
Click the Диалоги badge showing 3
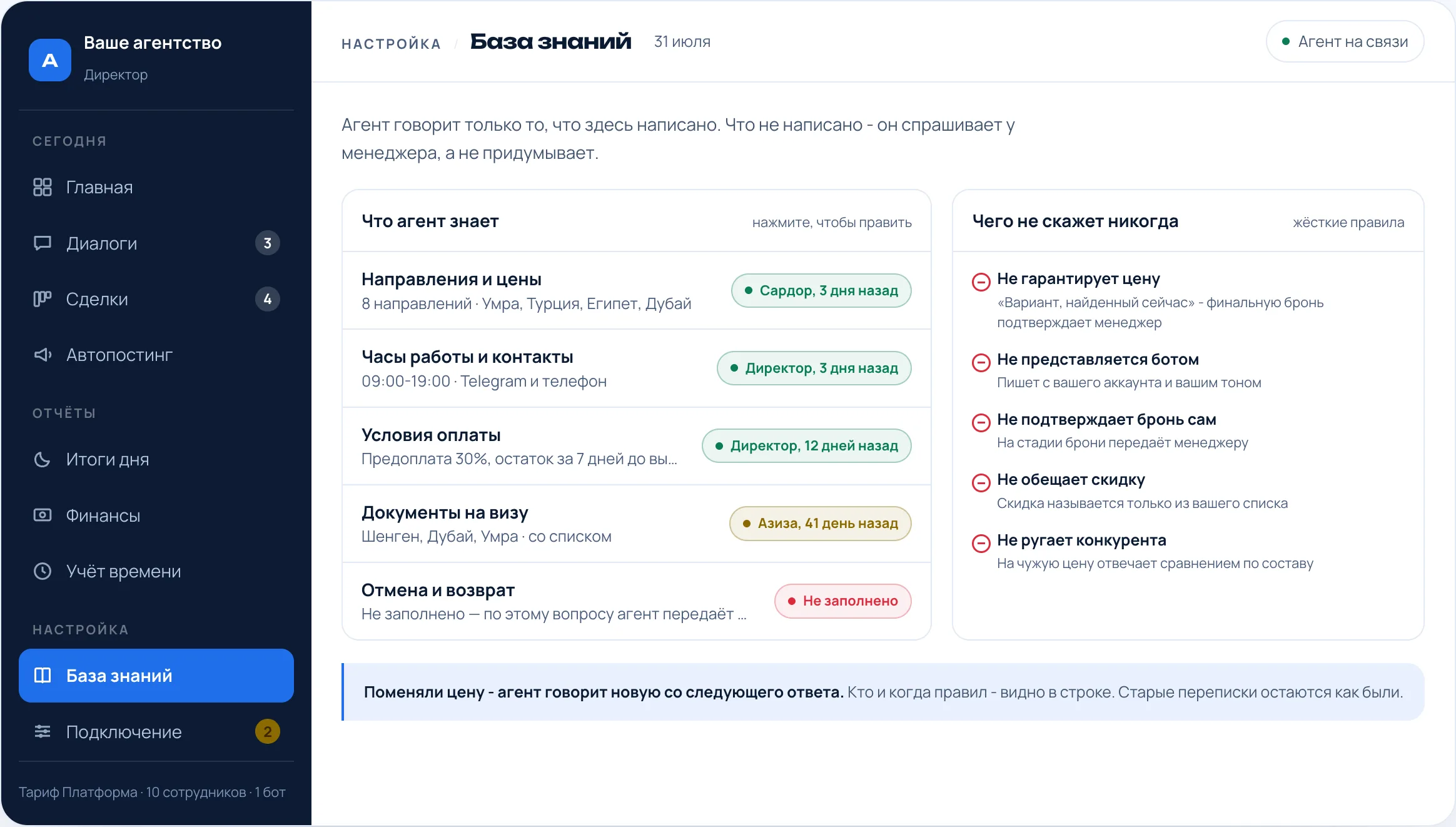(268, 243)
